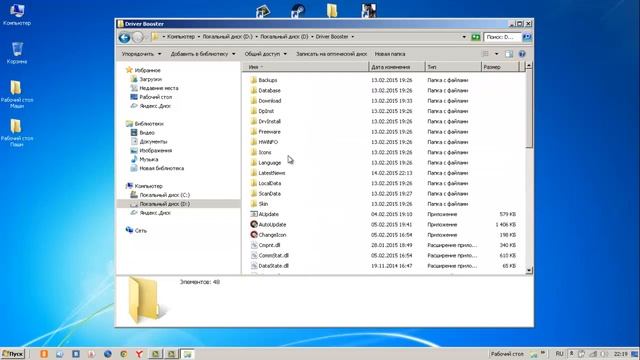Select the Database folder icon
Image resolution: width=640 pixels, height=360 pixels.
[x=253, y=90]
